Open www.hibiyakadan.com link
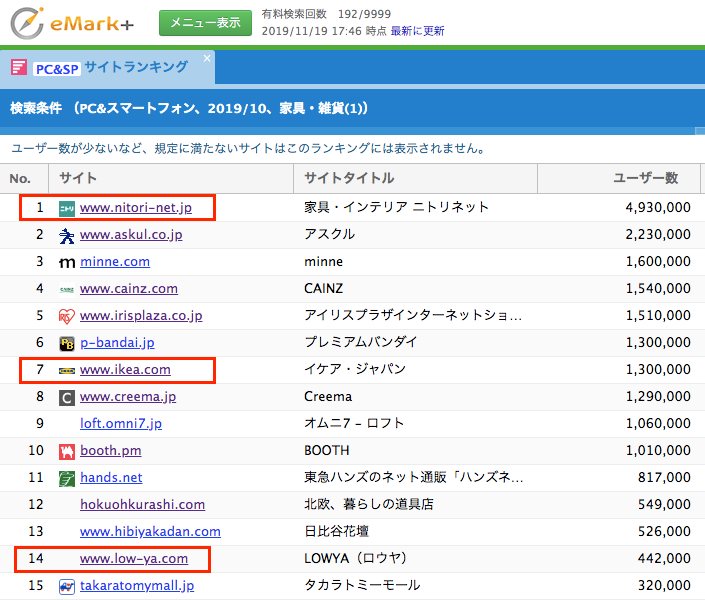Screen dimensions: 705x600 click(151, 532)
